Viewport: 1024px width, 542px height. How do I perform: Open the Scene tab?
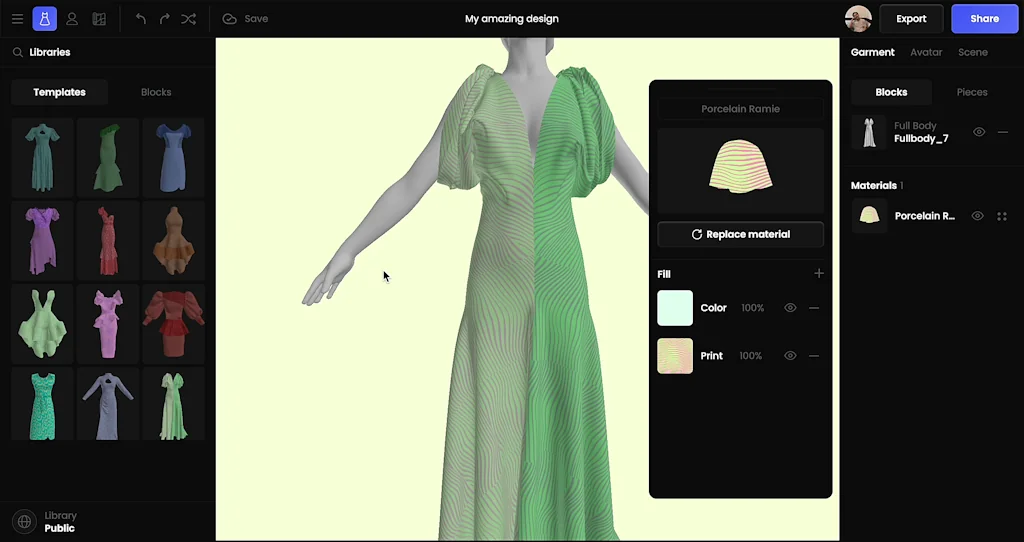coord(972,52)
